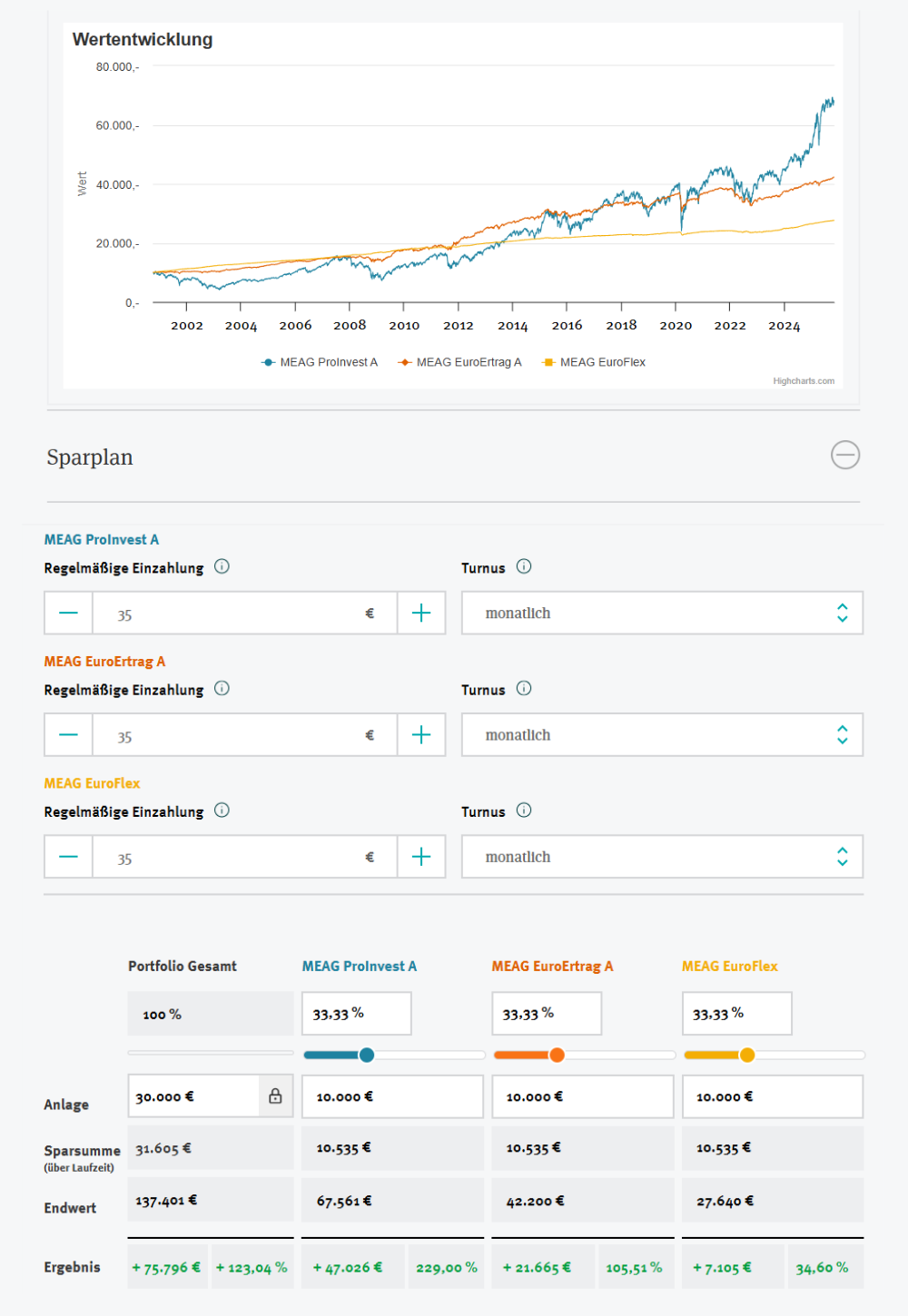The height and width of the screenshot is (1316, 908).
Task: Toggle MEAG EuroFlex series in chart legend
Action: click(594, 362)
